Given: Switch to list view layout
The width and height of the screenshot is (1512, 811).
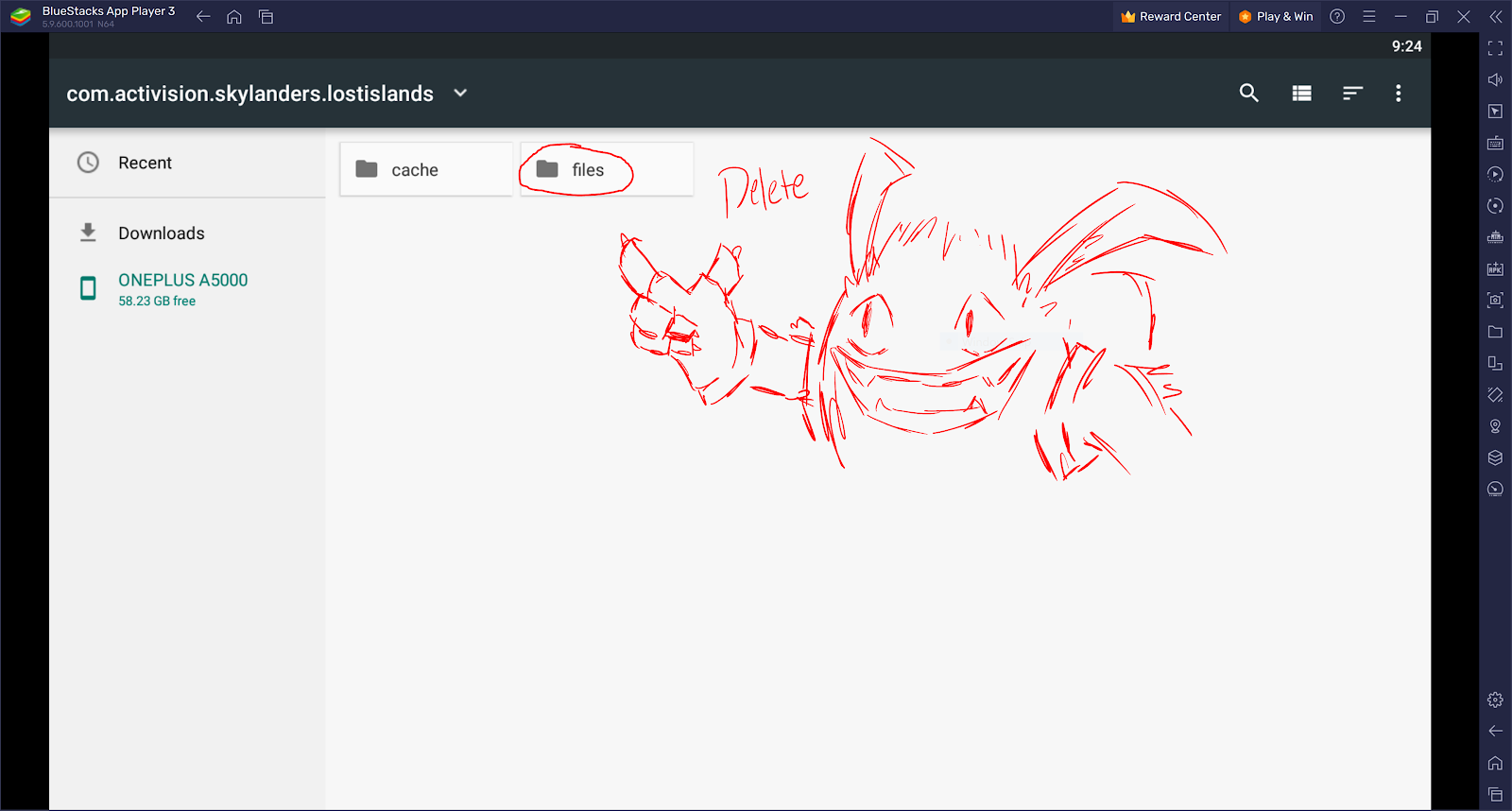Looking at the screenshot, I should pos(1301,93).
